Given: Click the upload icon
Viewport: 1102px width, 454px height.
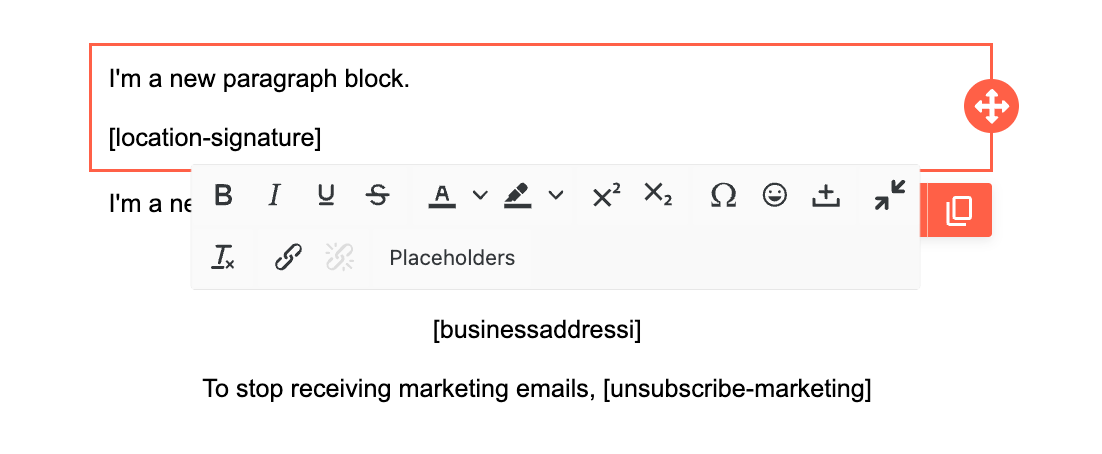Looking at the screenshot, I should (x=825, y=195).
